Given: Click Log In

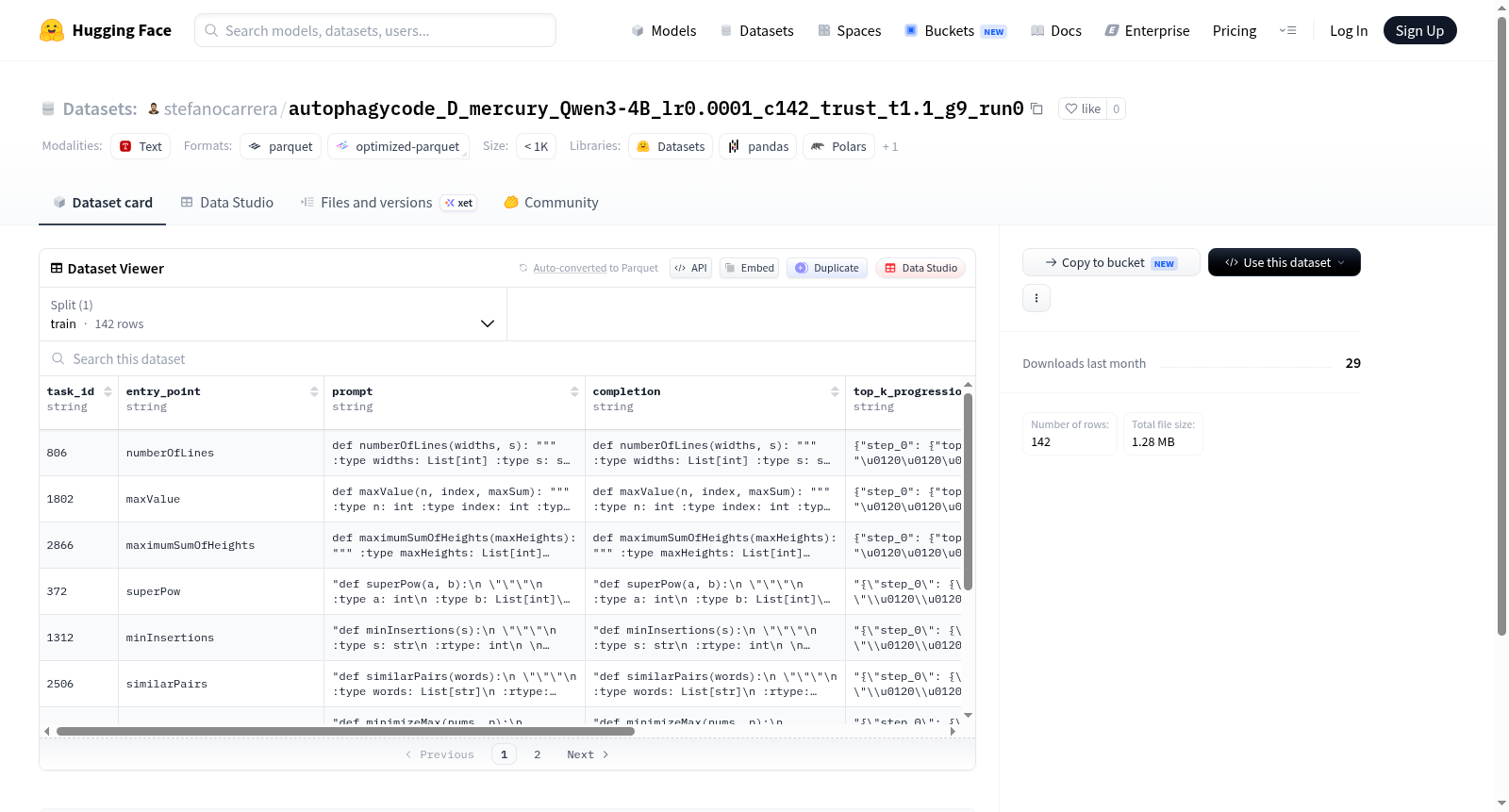Looking at the screenshot, I should tap(1348, 30).
